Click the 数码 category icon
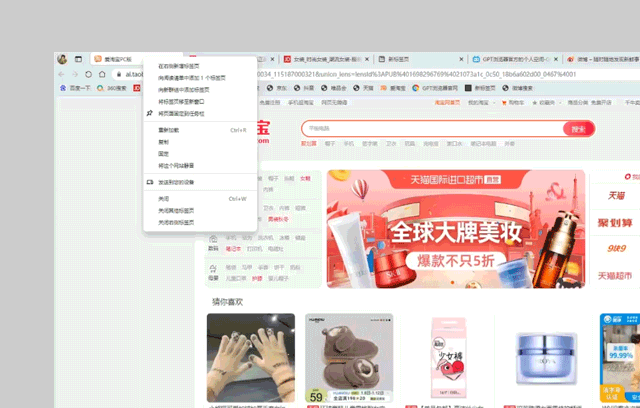This screenshot has width=640, height=408. pos(213,238)
